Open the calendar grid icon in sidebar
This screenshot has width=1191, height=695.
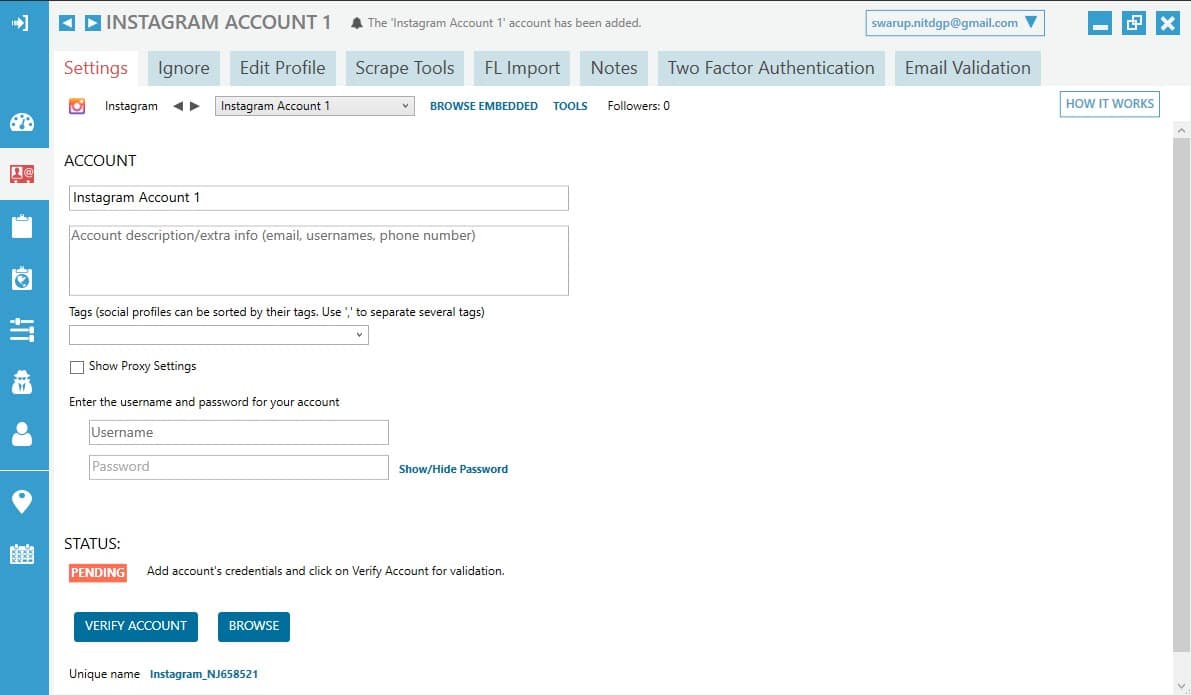pyautogui.click(x=22, y=554)
